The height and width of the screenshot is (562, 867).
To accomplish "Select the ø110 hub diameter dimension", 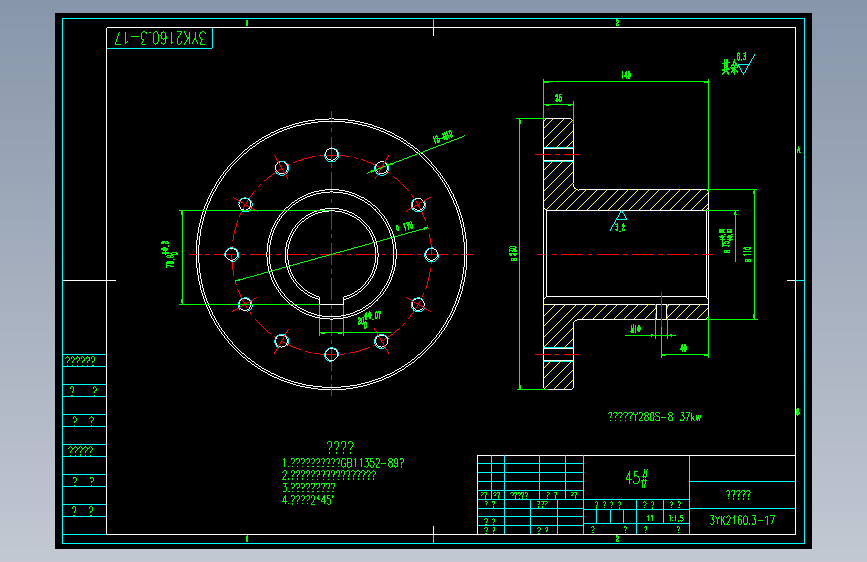I will [748, 254].
